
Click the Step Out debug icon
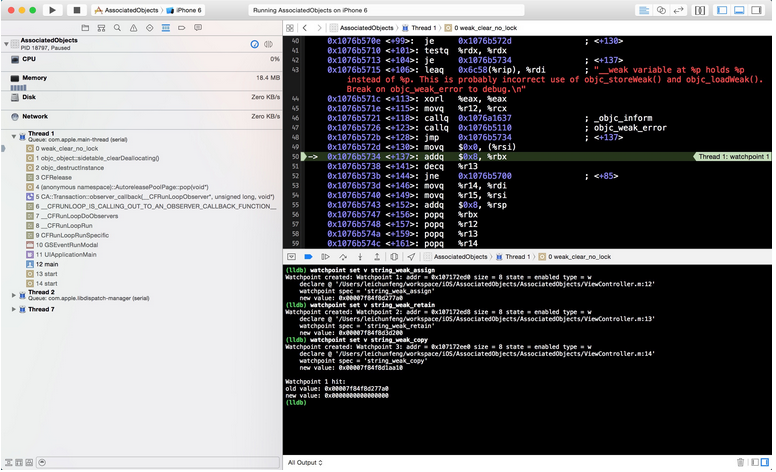[377, 257]
